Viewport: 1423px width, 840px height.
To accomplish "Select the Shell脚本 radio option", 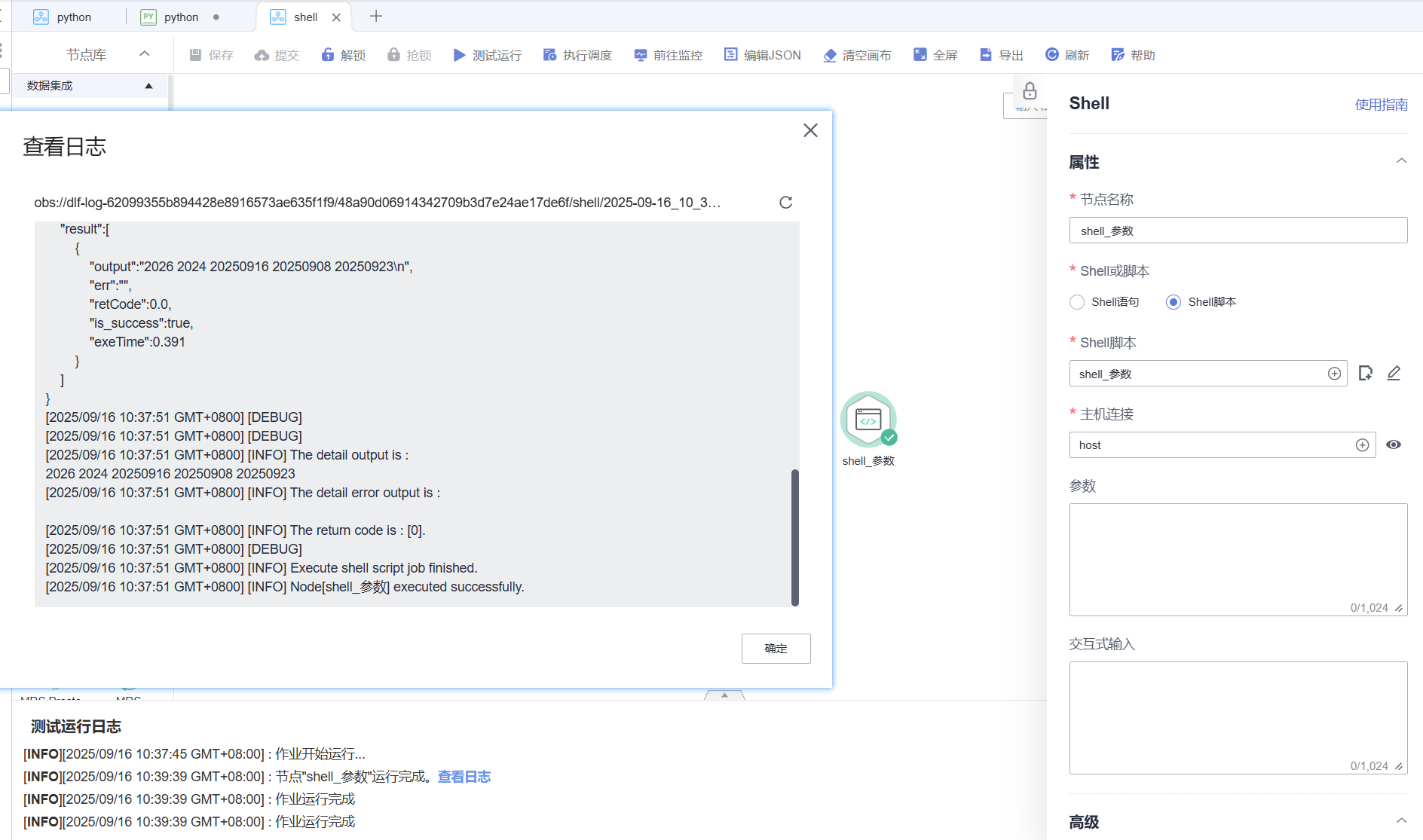I will pos(1174,302).
